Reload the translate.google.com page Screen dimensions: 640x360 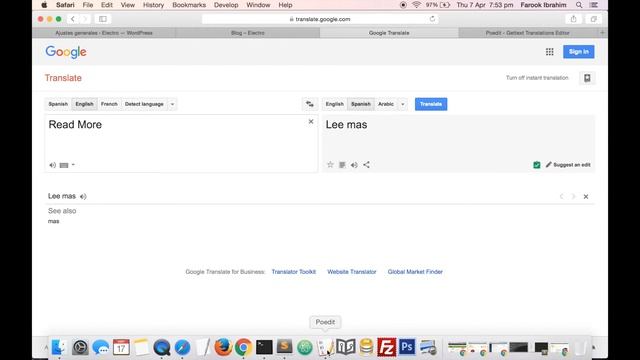[432, 19]
